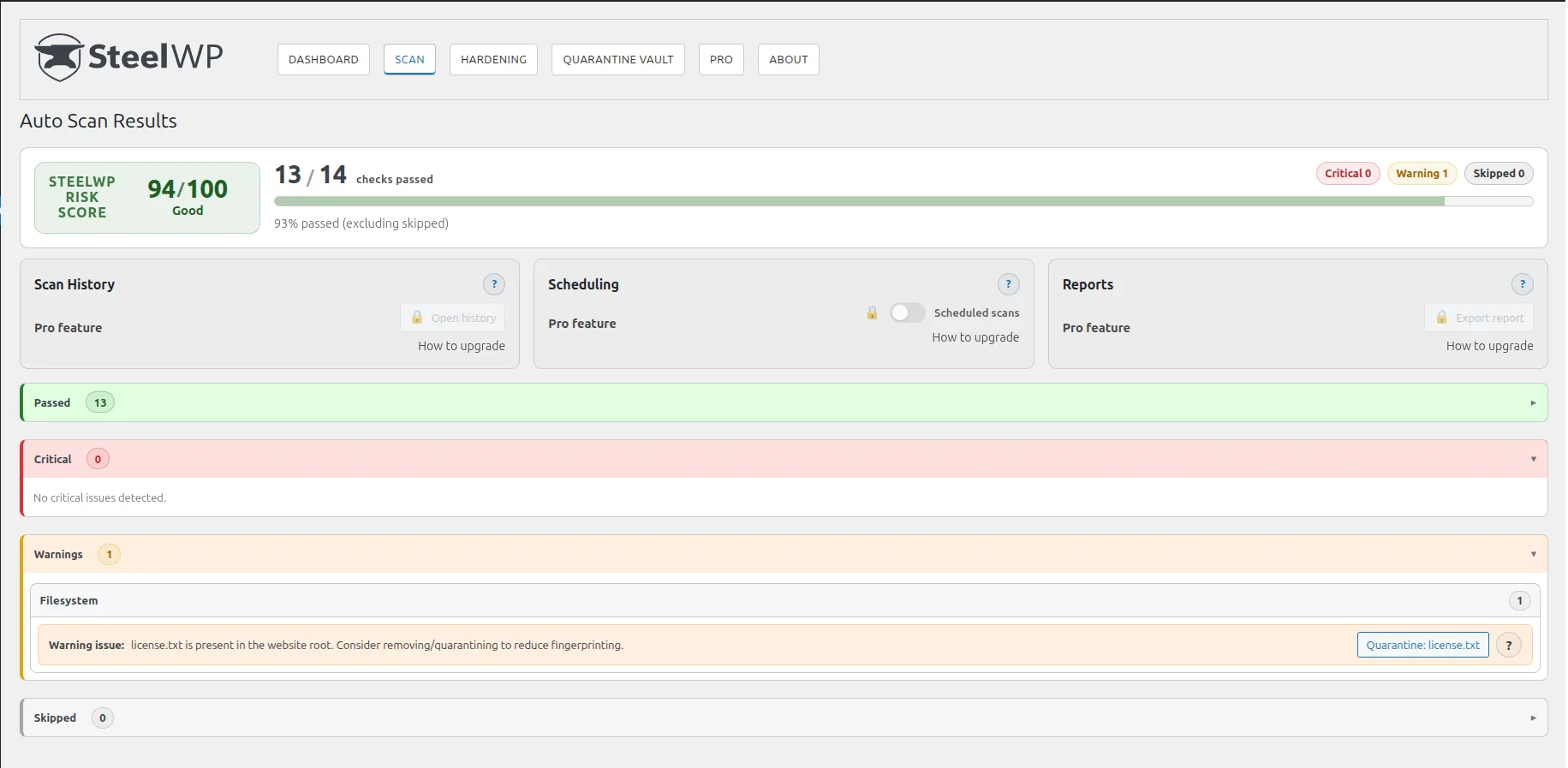Image resolution: width=1568 pixels, height=768 pixels.
Task: Click the Warning 1 badge
Action: 1422,173
